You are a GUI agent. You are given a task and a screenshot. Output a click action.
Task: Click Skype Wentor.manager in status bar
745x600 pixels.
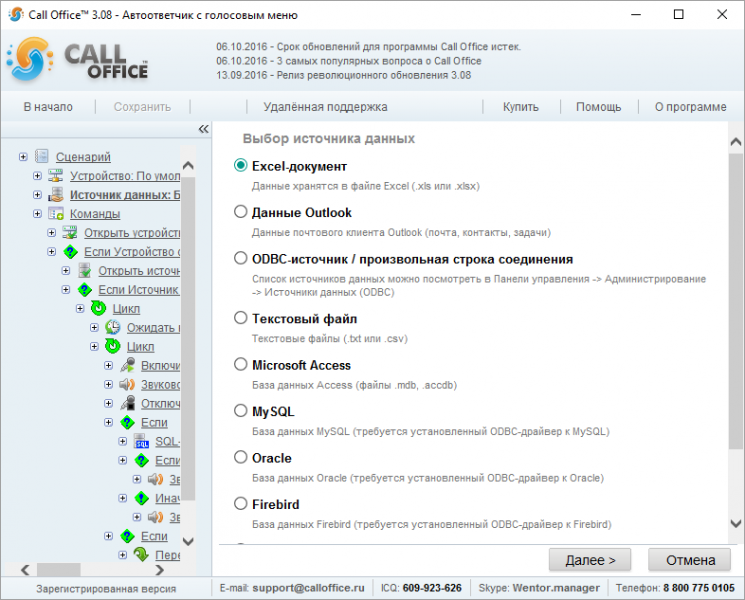pos(539,588)
